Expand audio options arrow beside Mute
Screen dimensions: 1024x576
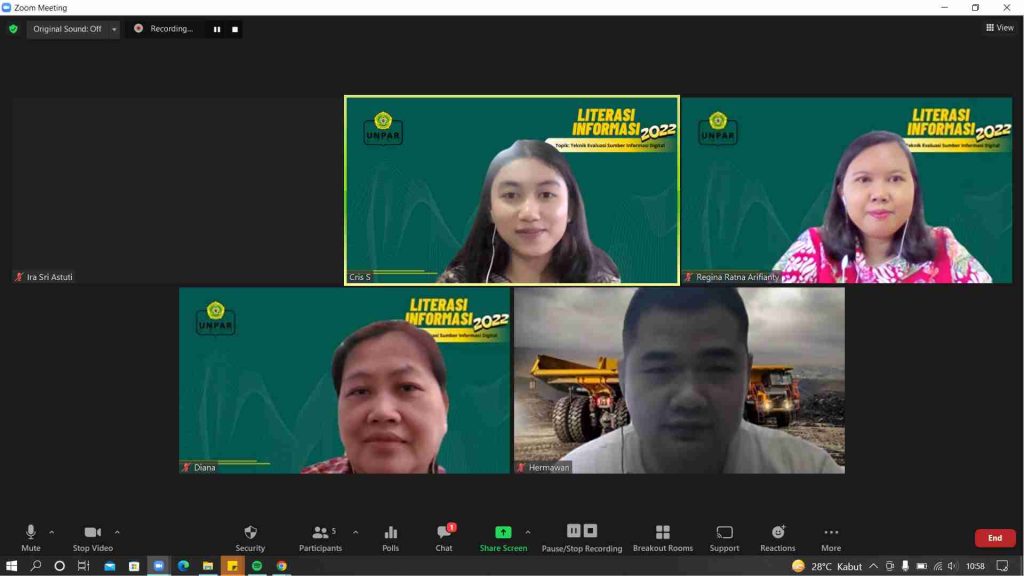pos(52,532)
